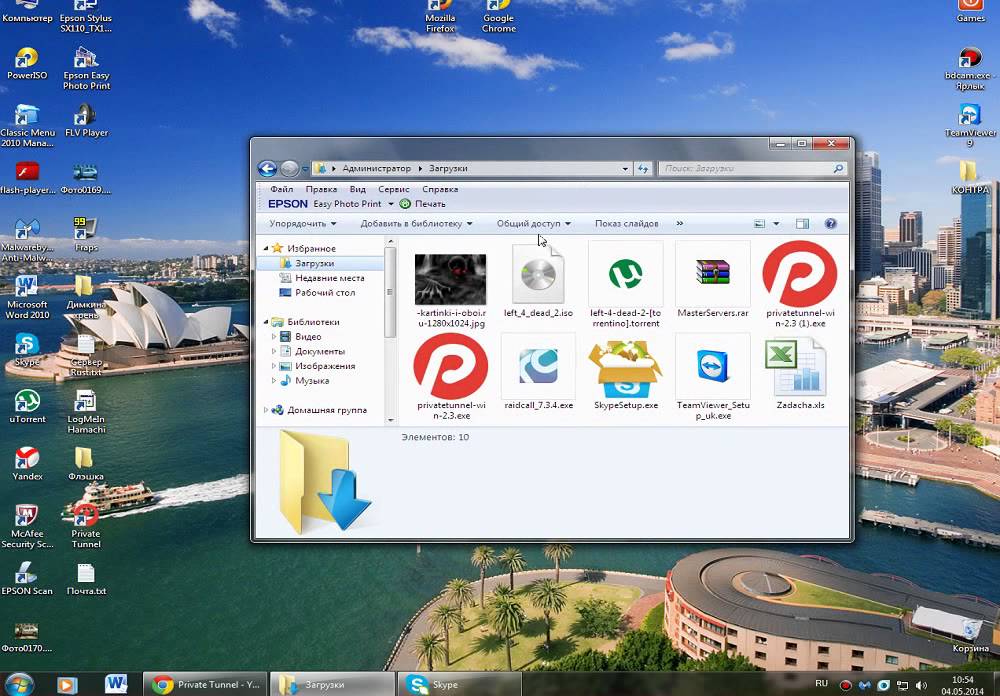Select the Zadacha.xls spreadsheet
Screen dimensions: 1000x696
(800, 372)
